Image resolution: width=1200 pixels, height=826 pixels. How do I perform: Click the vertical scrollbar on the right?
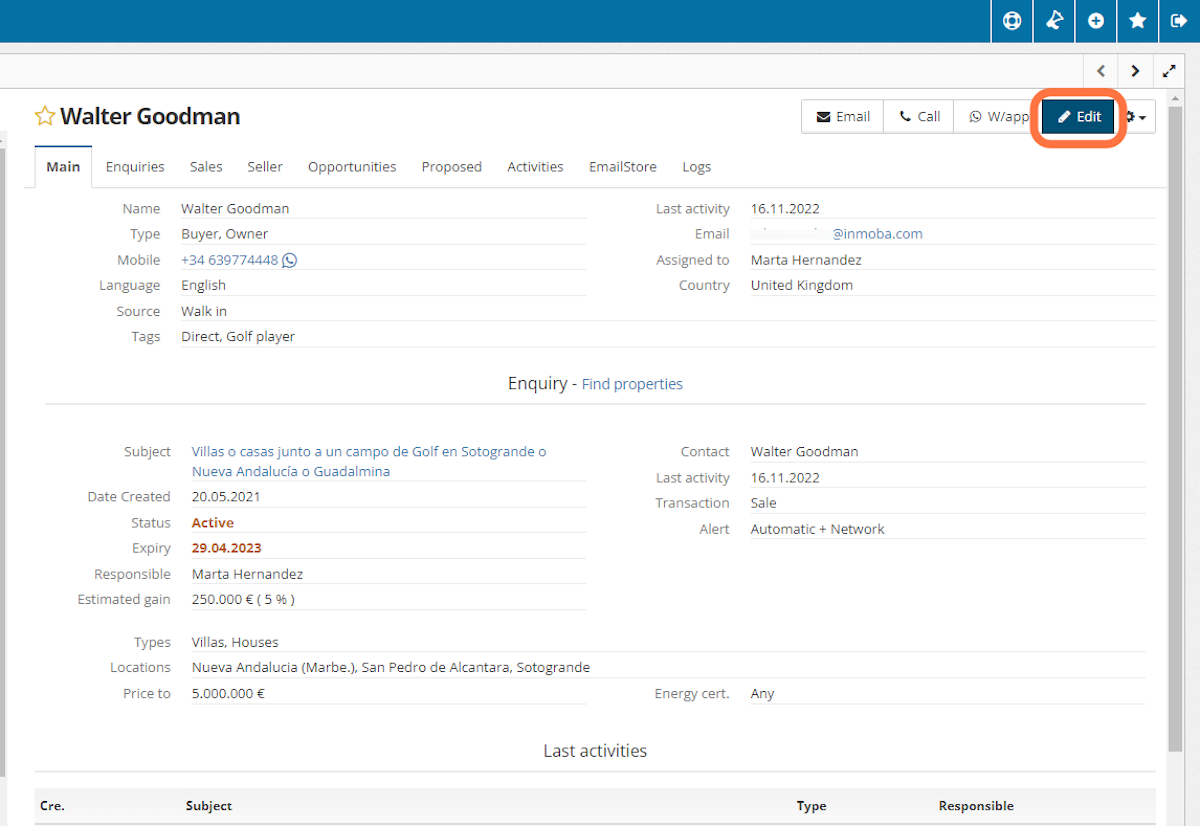1175,400
